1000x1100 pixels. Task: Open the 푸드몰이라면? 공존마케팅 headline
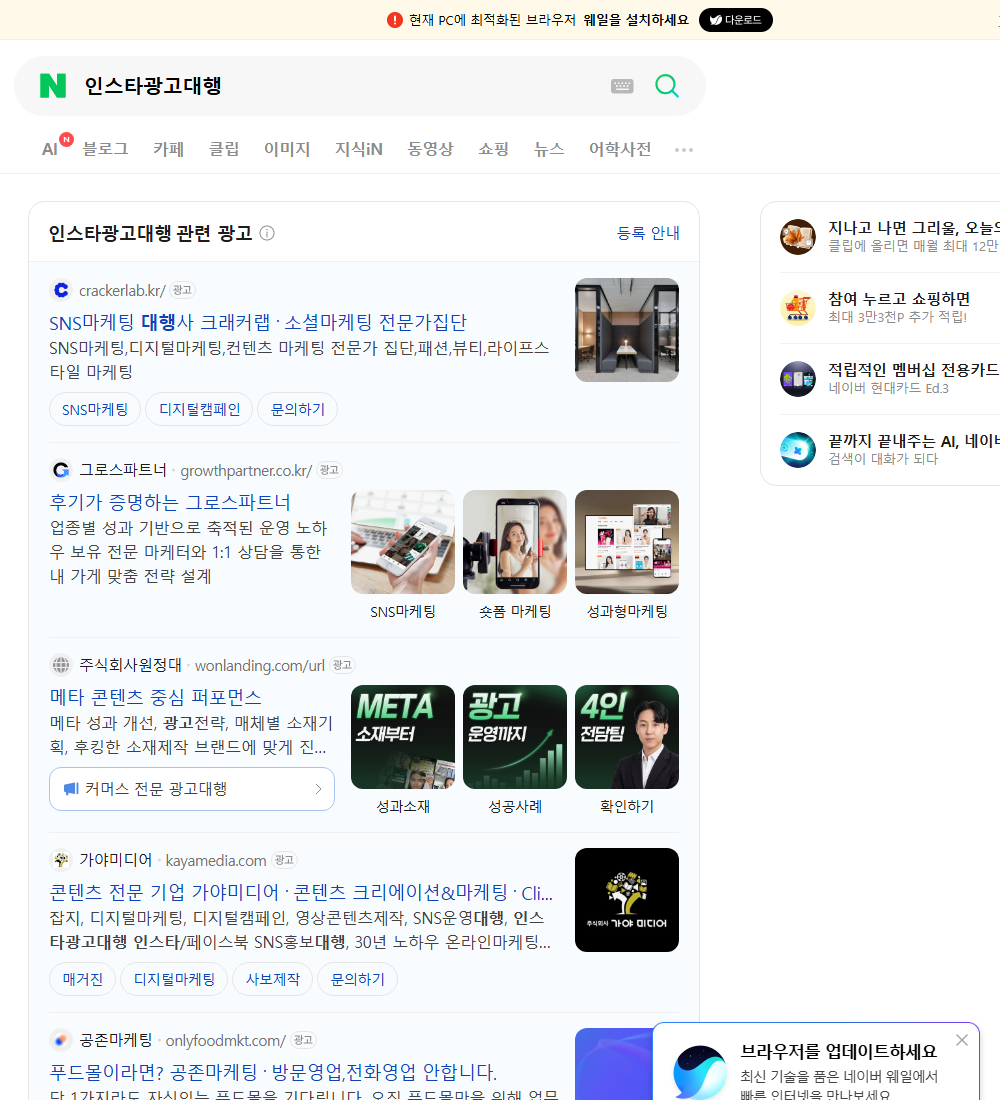click(x=273, y=1073)
